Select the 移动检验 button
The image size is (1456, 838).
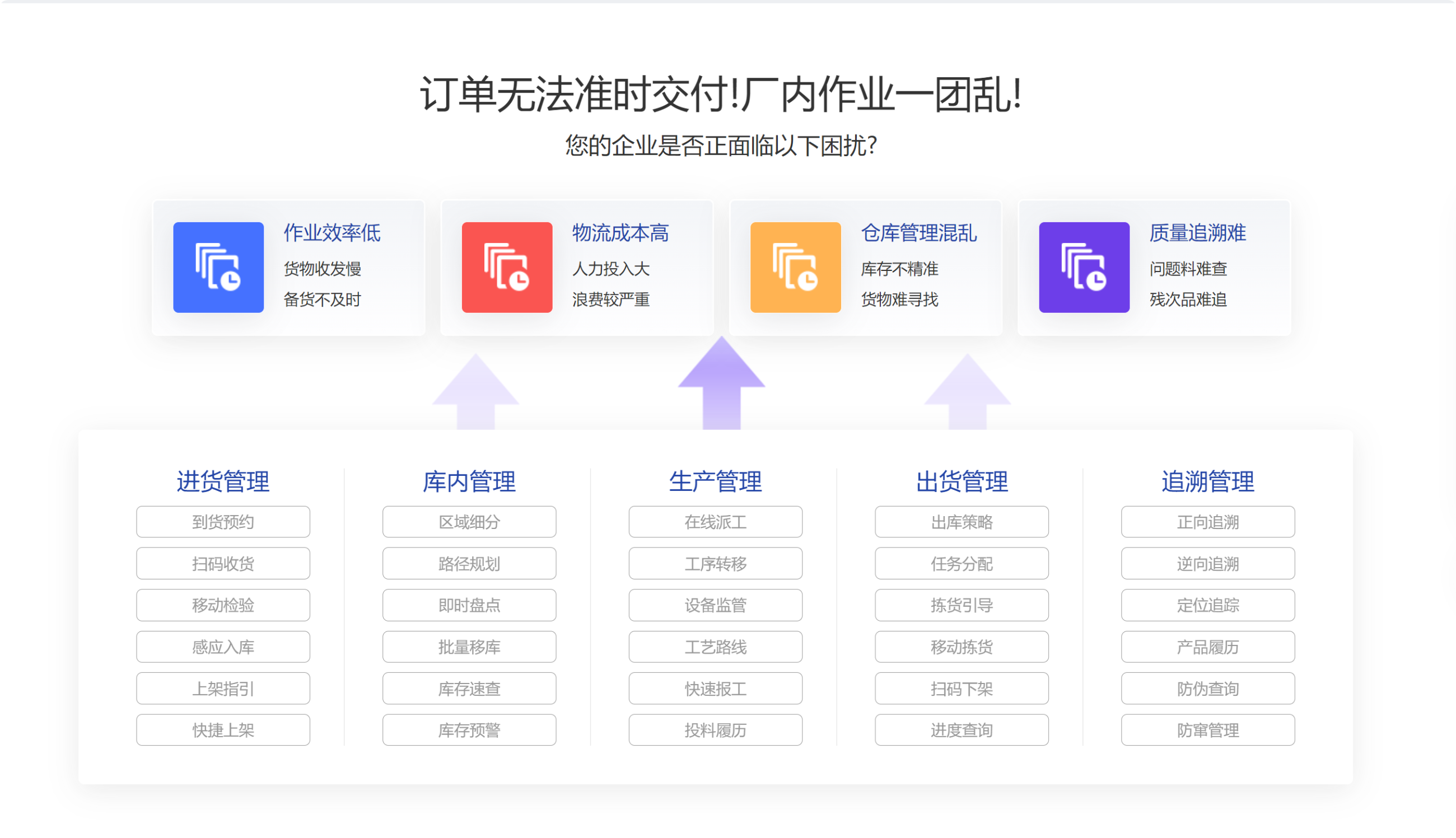coord(223,605)
